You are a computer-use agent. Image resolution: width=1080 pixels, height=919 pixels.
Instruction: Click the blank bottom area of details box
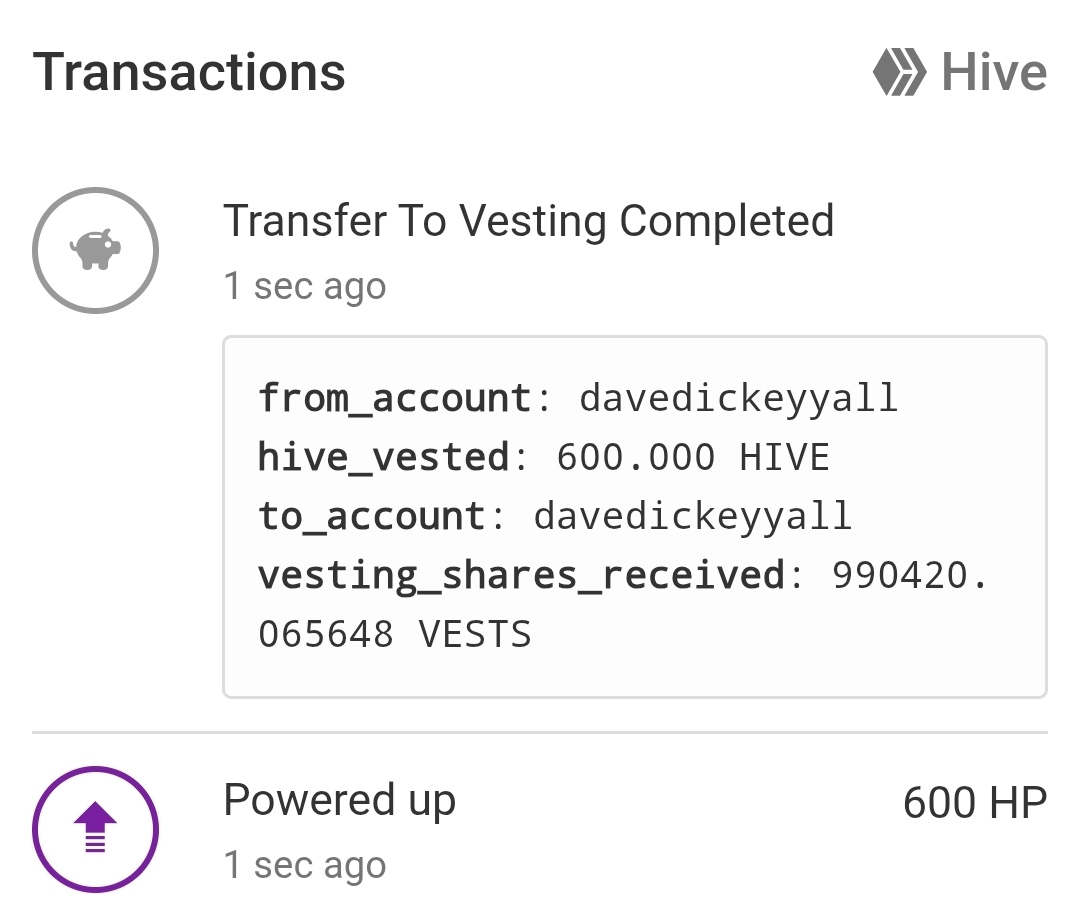[634, 673]
